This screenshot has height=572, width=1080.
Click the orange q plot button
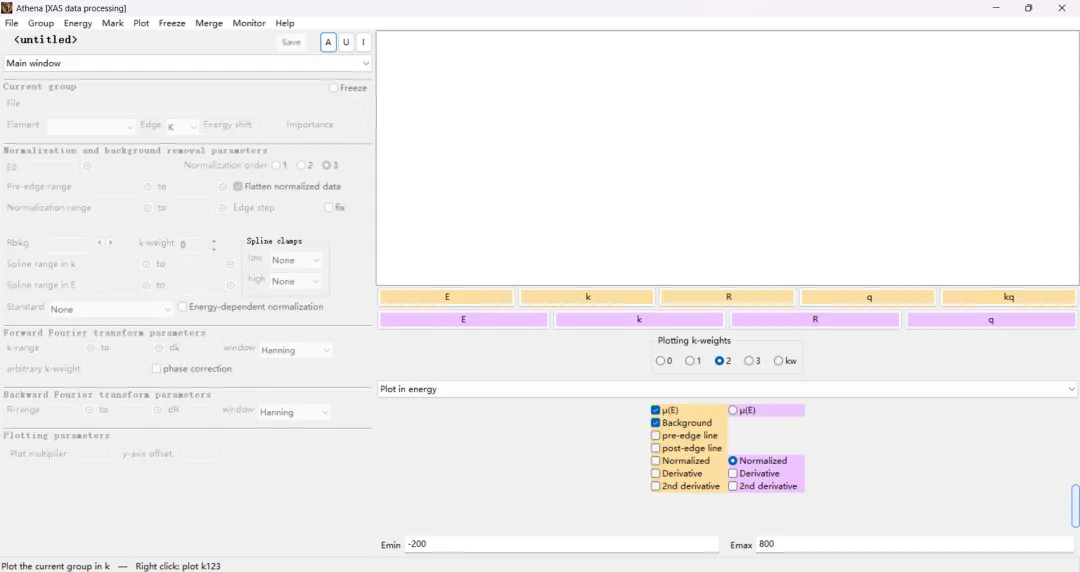869,297
